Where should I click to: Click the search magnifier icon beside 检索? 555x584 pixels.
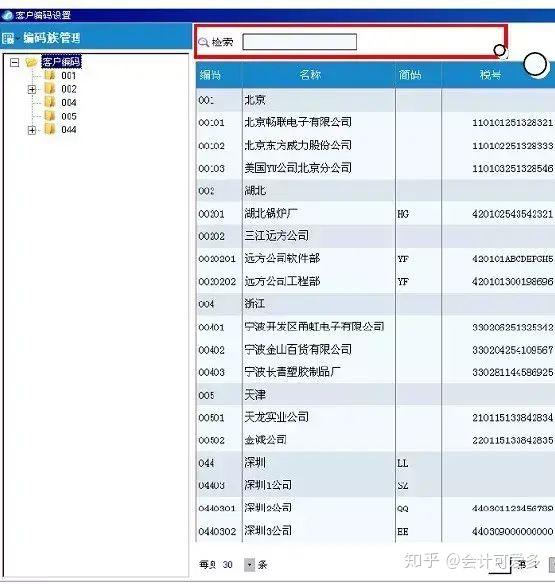pos(203,42)
